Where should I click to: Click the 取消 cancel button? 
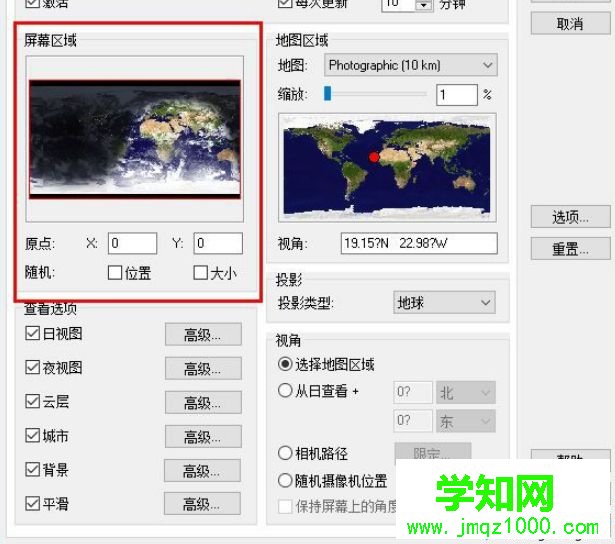click(x=570, y=24)
